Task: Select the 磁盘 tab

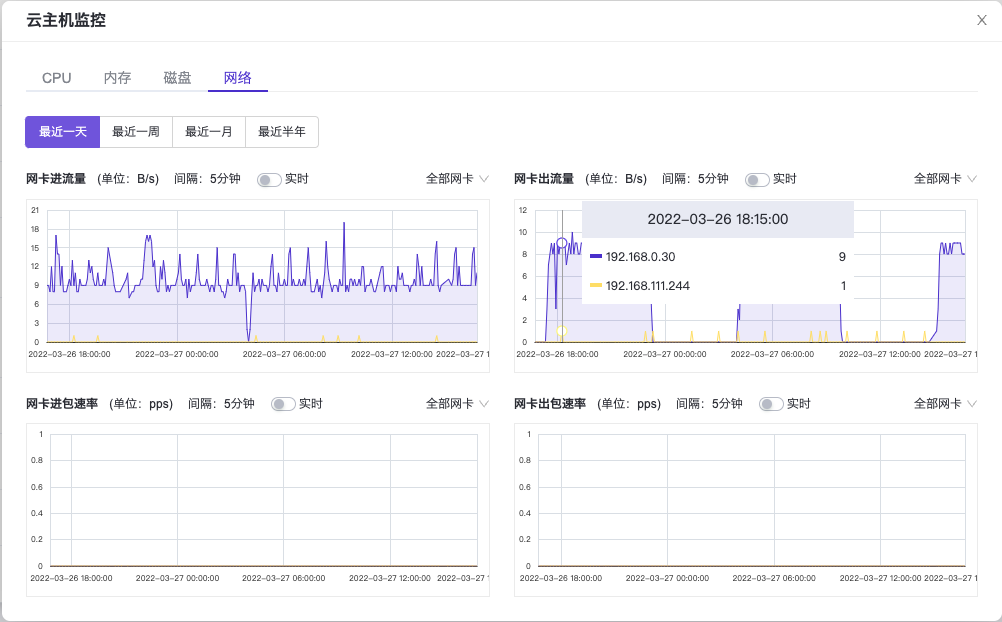Action: (x=177, y=78)
